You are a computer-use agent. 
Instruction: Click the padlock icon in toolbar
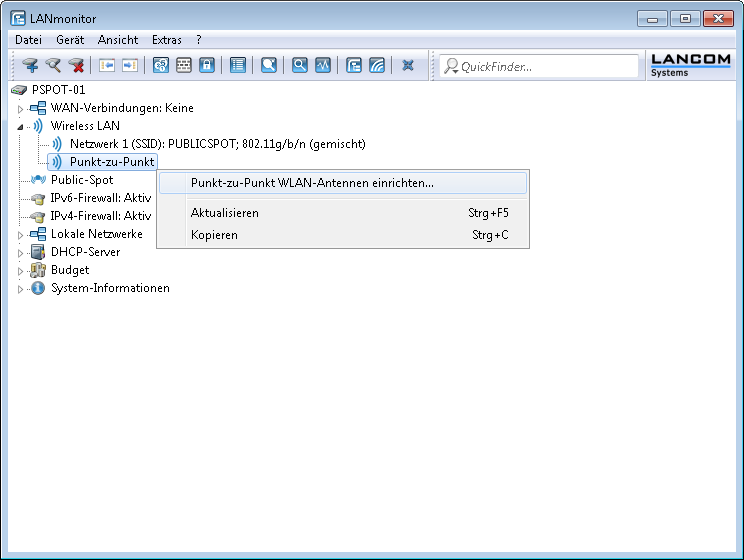coord(207,66)
